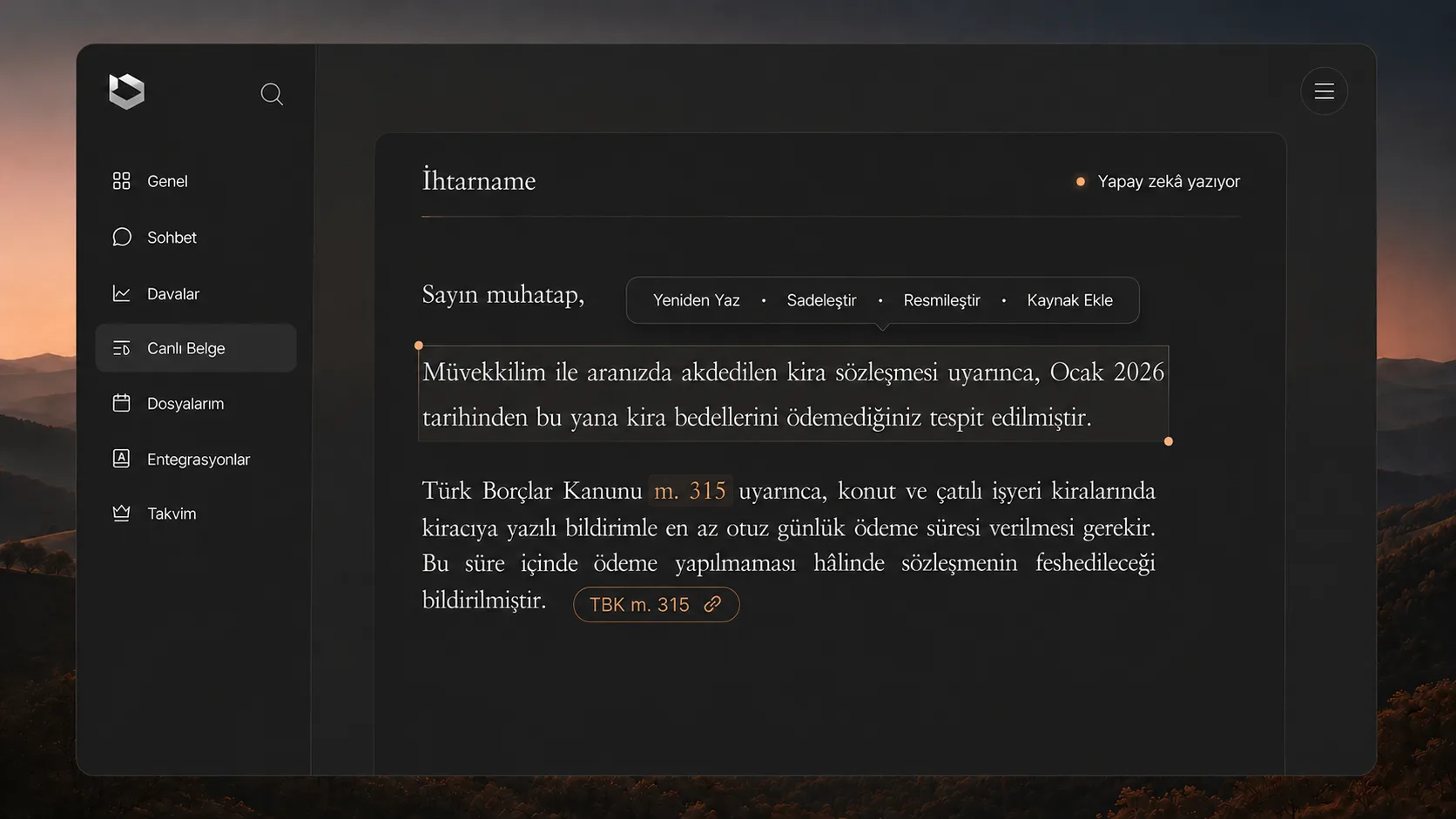Image resolution: width=1456 pixels, height=819 pixels.
Task: Click the selection end handle dot
Action: pos(1169,441)
